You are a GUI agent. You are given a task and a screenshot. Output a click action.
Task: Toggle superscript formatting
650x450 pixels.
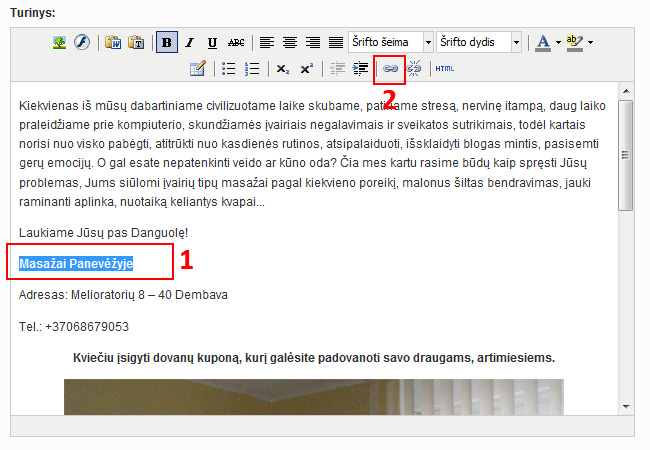coord(306,69)
